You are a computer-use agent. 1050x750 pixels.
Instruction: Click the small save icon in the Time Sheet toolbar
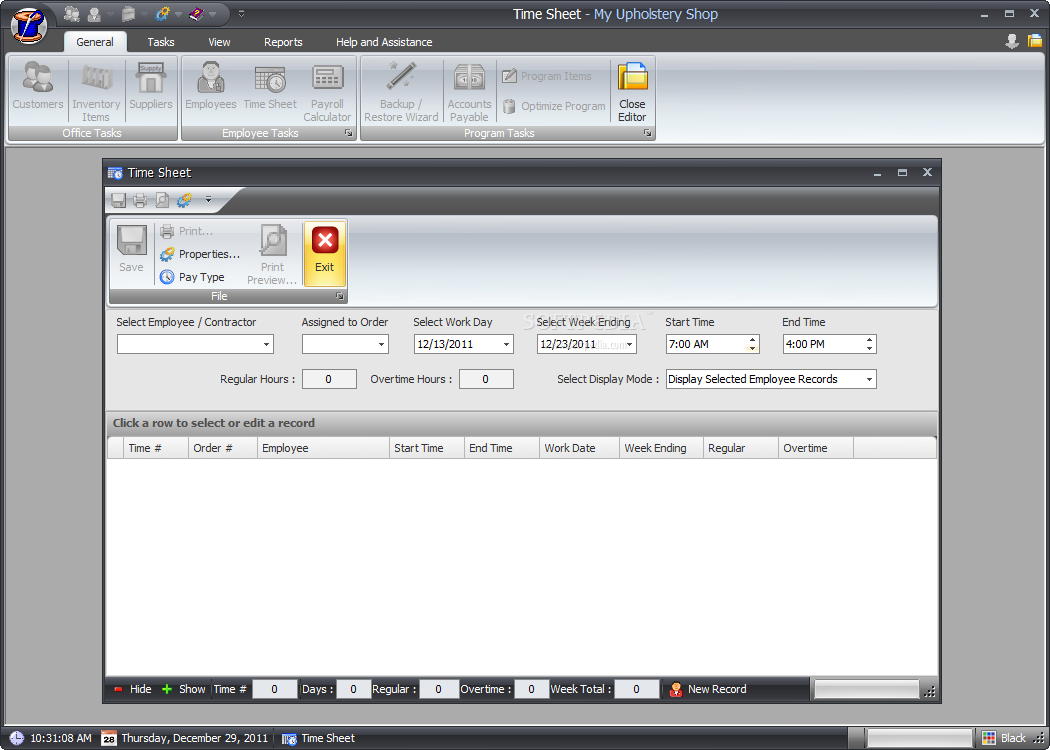point(119,200)
